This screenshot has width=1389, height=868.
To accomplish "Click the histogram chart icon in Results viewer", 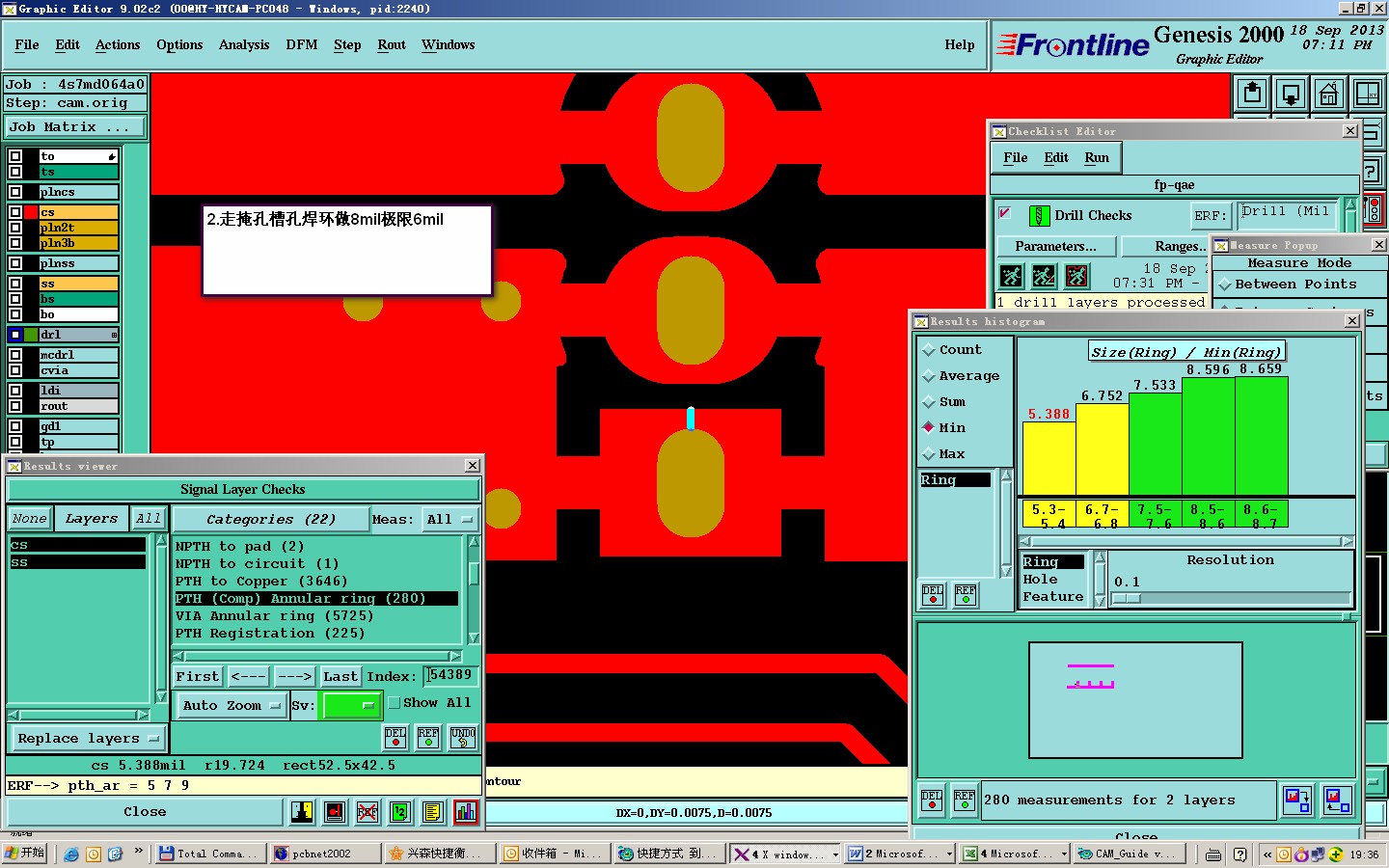I will click(x=465, y=812).
